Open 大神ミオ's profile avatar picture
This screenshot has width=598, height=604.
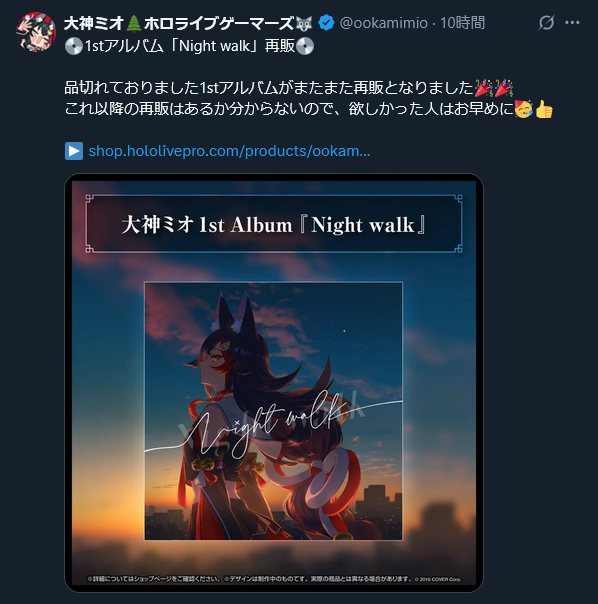pos(36,32)
